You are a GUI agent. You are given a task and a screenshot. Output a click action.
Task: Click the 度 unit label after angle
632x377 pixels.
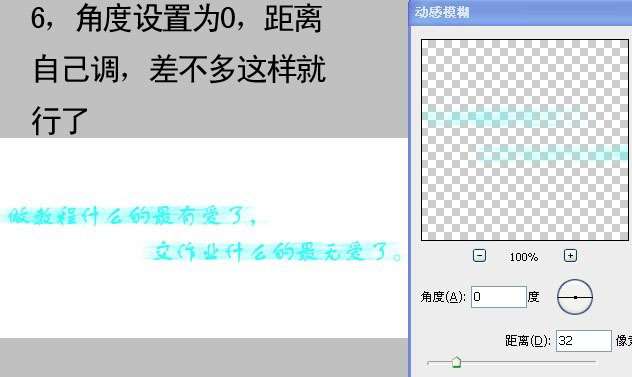[x=534, y=297]
